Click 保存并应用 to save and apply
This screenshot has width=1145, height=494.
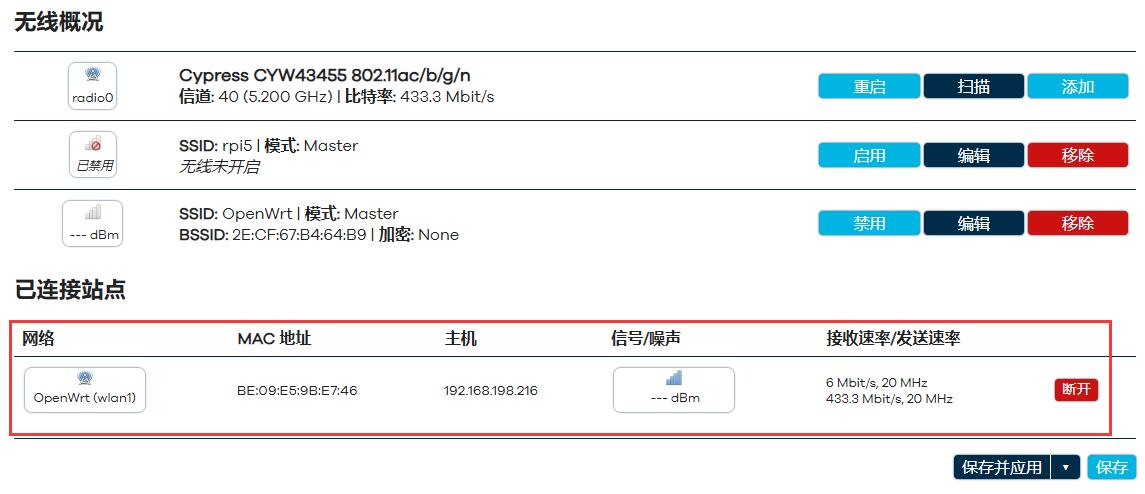pos(1002,467)
